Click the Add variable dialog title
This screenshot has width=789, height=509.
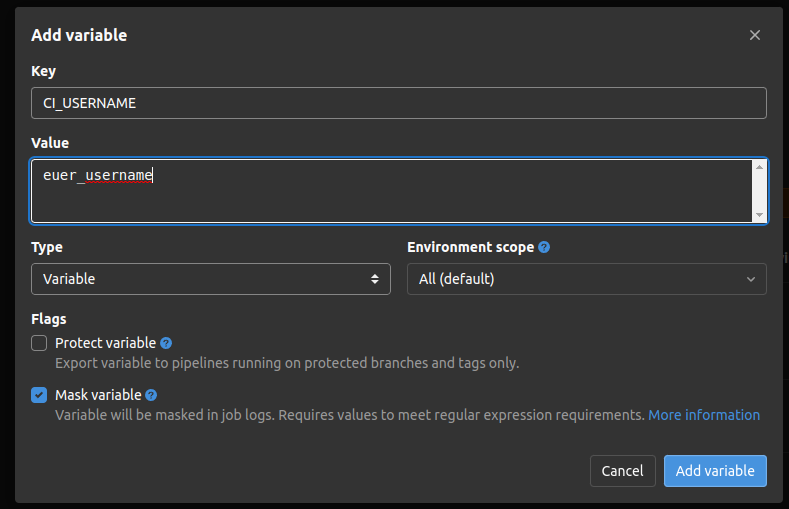[x=79, y=35]
